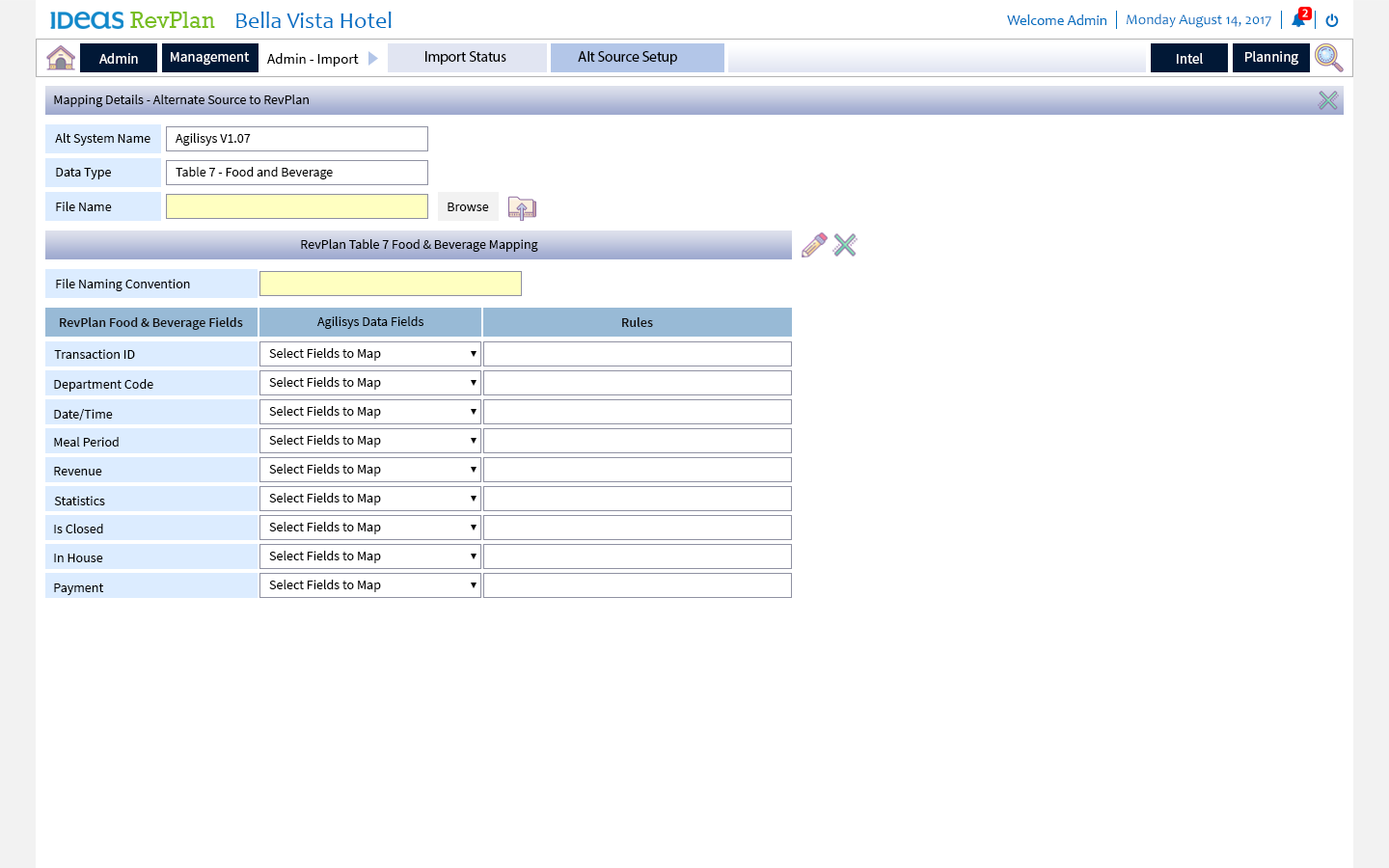Click the Intel button
The height and width of the screenshot is (868, 1389).
click(1188, 59)
